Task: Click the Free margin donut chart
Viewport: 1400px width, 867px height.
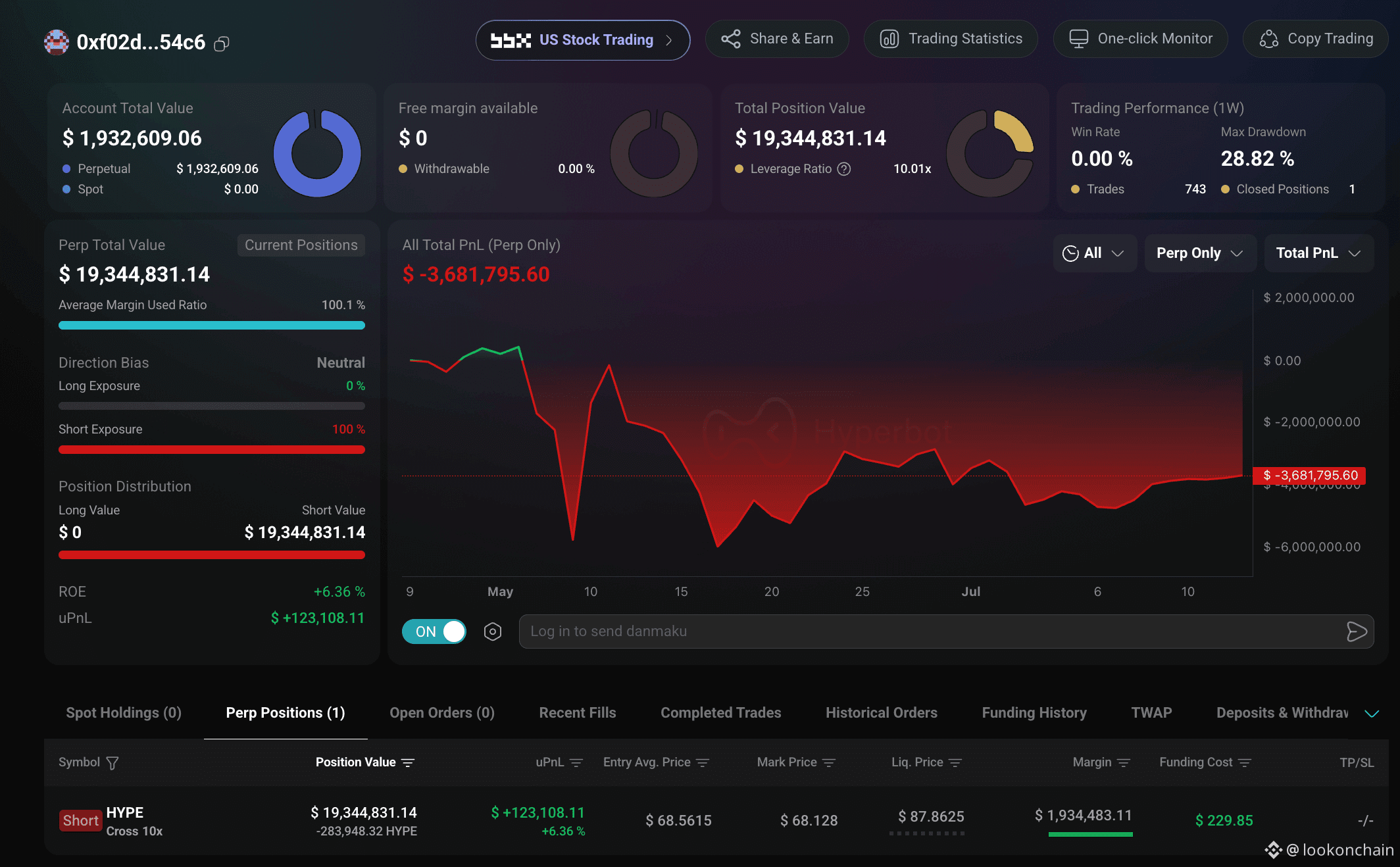Action: click(654, 153)
